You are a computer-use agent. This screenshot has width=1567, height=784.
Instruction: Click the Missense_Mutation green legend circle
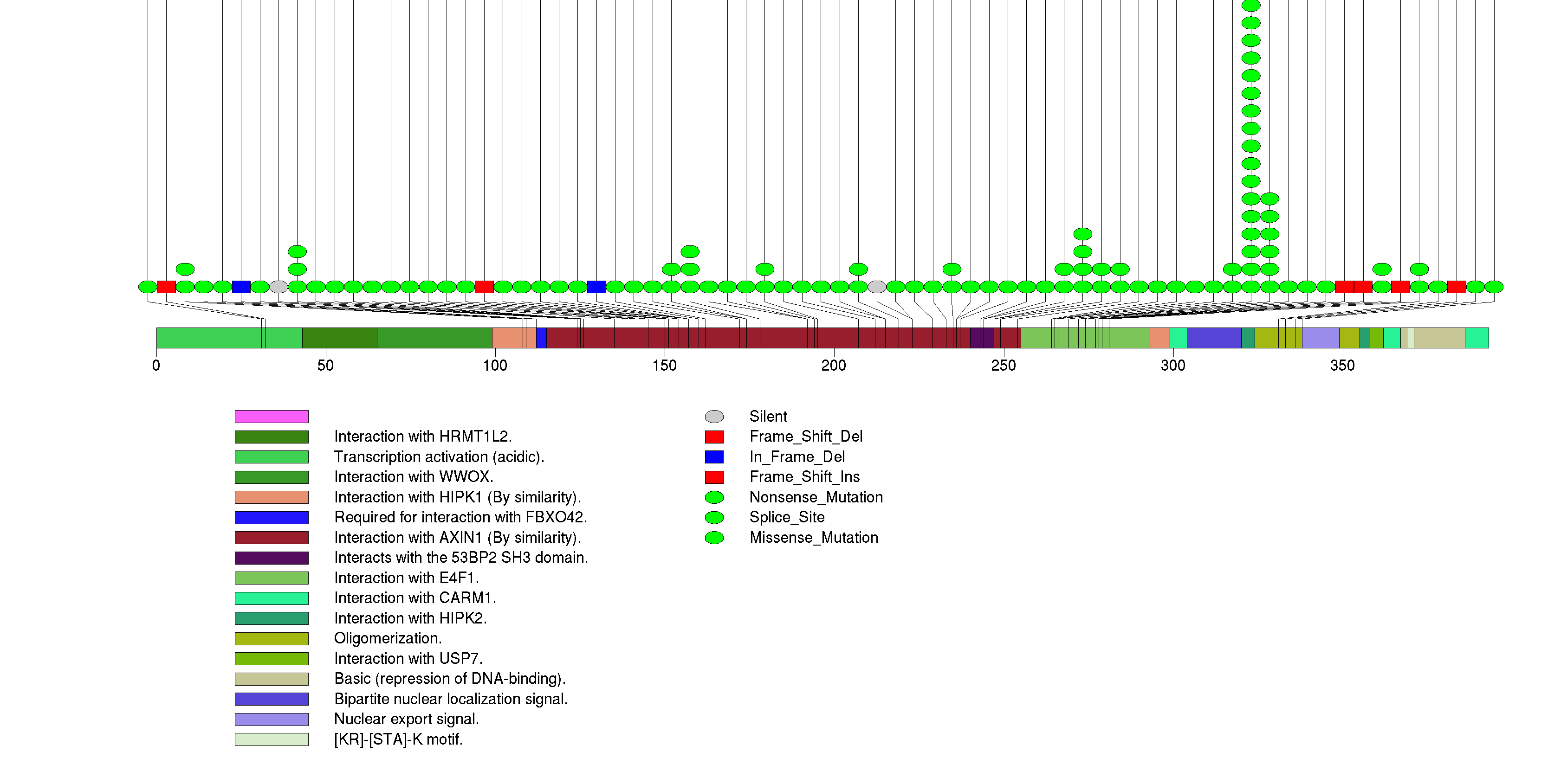(713, 538)
